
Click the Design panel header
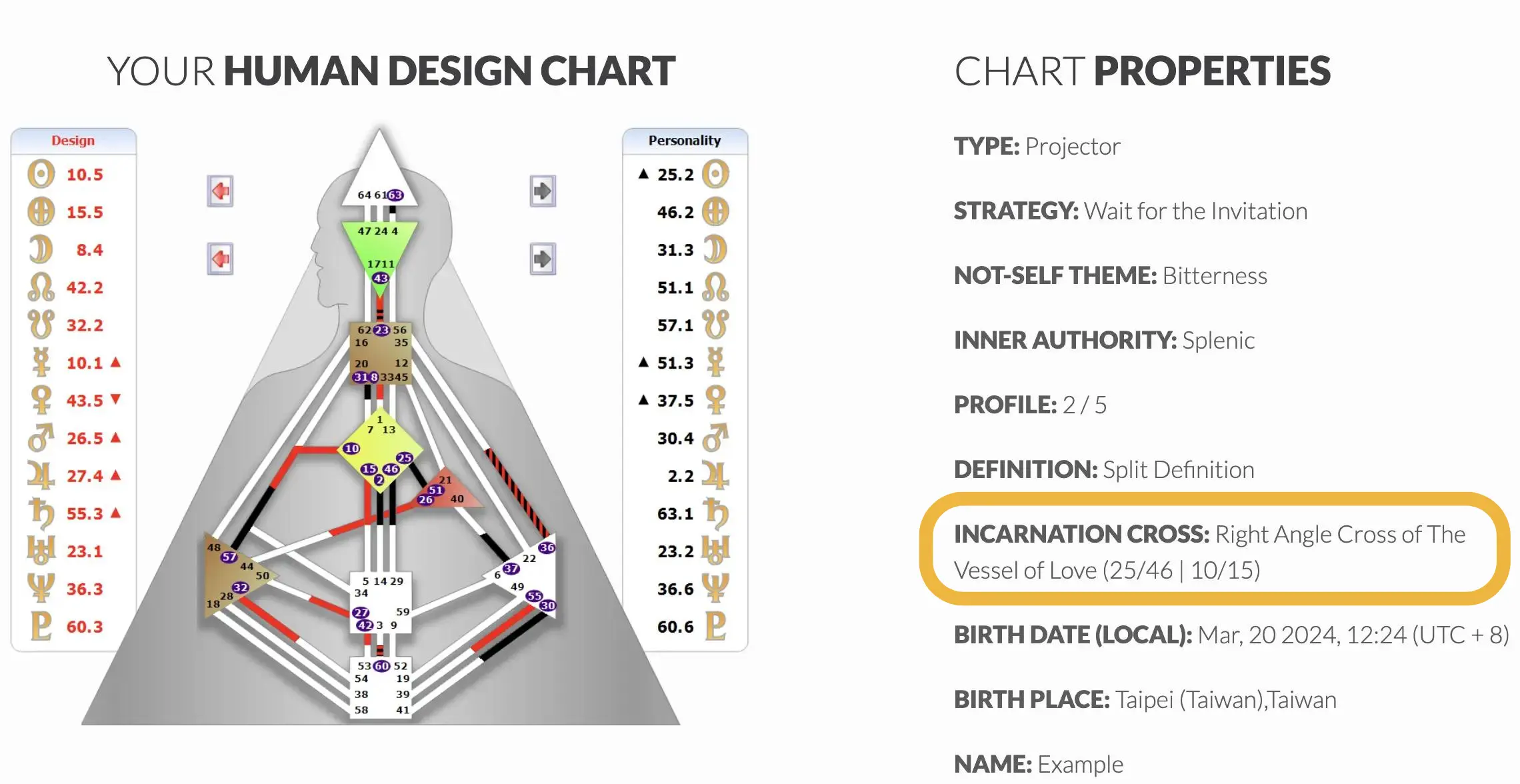click(x=73, y=141)
